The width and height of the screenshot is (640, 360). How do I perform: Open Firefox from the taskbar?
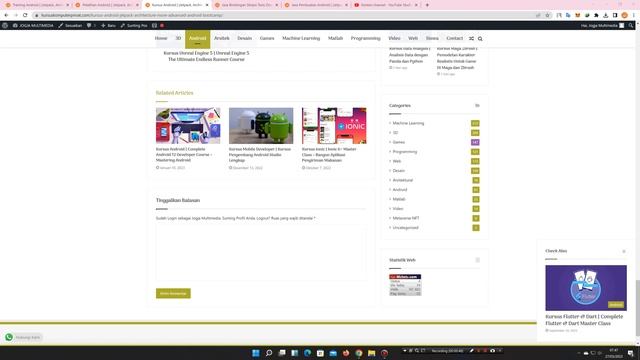pos(346,353)
